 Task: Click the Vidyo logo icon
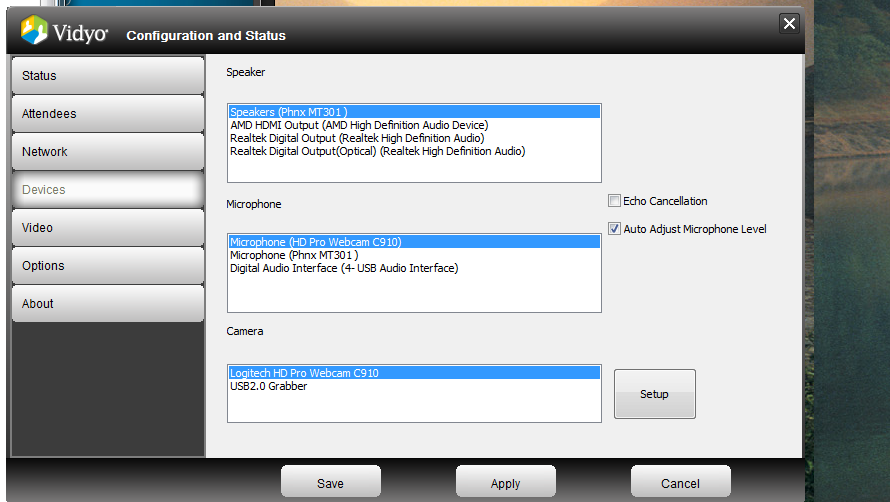(34, 31)
